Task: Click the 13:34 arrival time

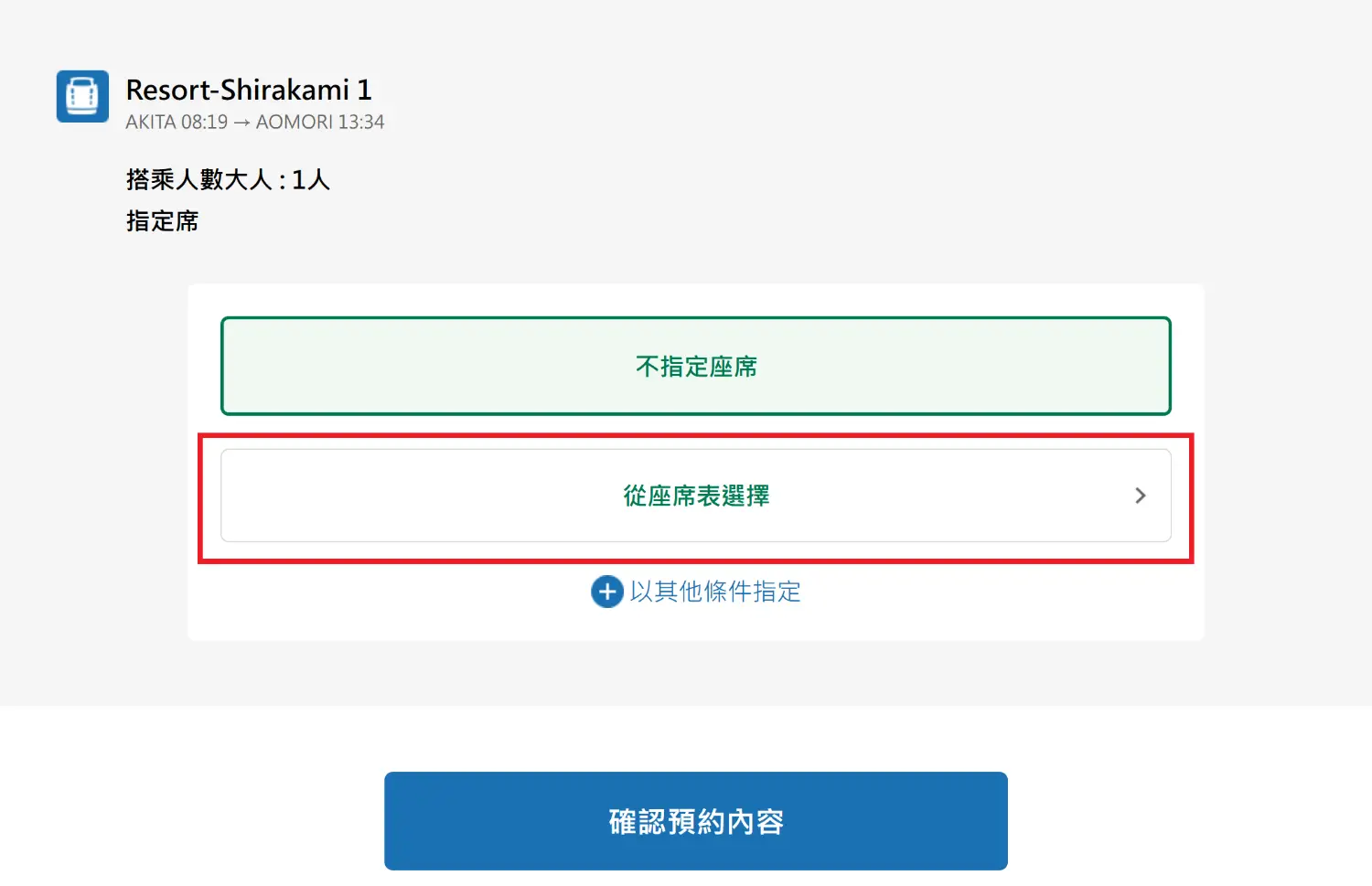Action: (360, 123)
